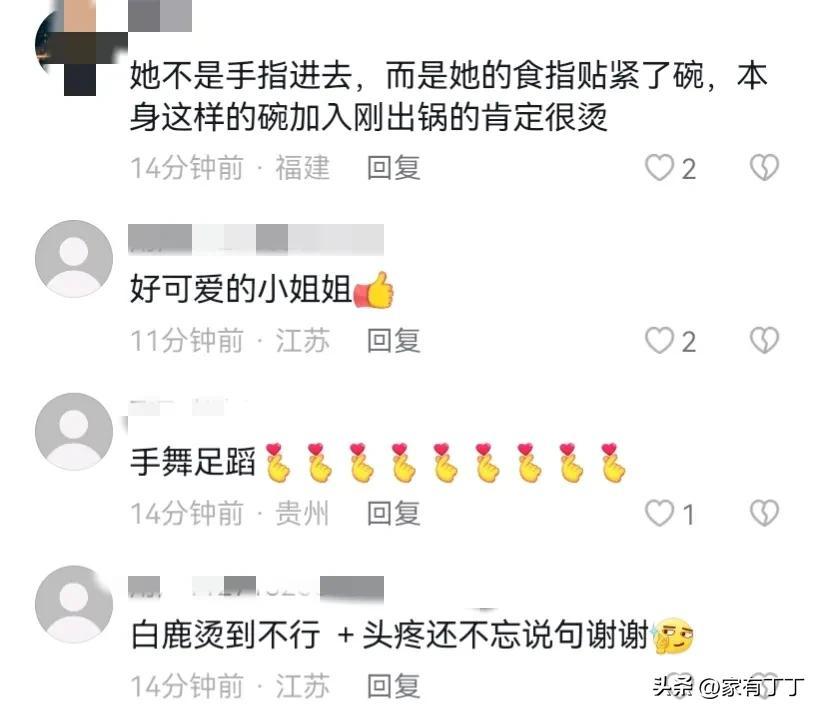
Task: Open username above 好可爱的小姐姐 comment
Action: coord(256,239)
